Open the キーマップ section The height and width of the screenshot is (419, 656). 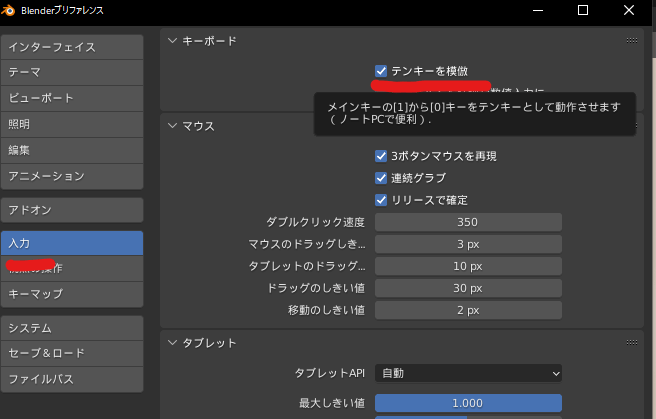point(72,294)
